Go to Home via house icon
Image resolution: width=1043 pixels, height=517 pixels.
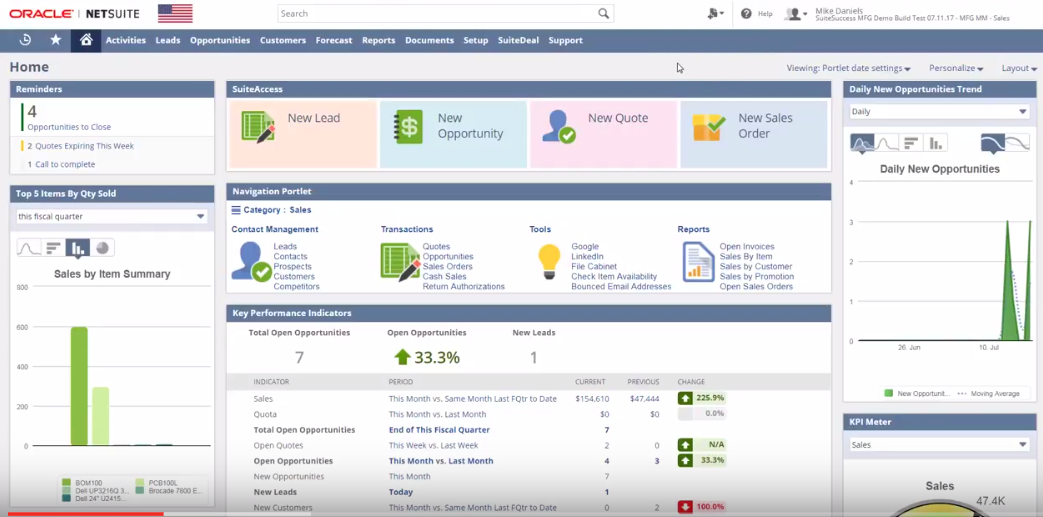click(x=86, y=40)
